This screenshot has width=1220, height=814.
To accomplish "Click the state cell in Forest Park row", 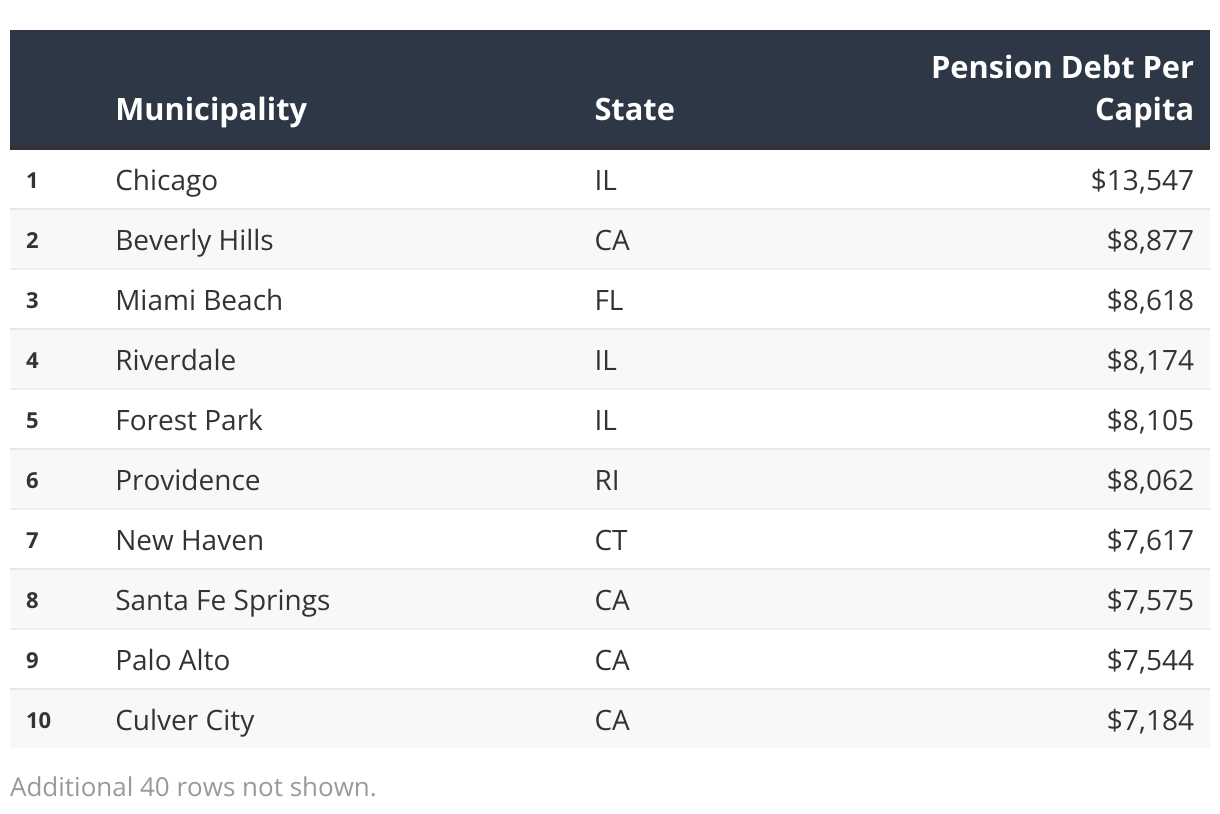I will click(605, 420).
